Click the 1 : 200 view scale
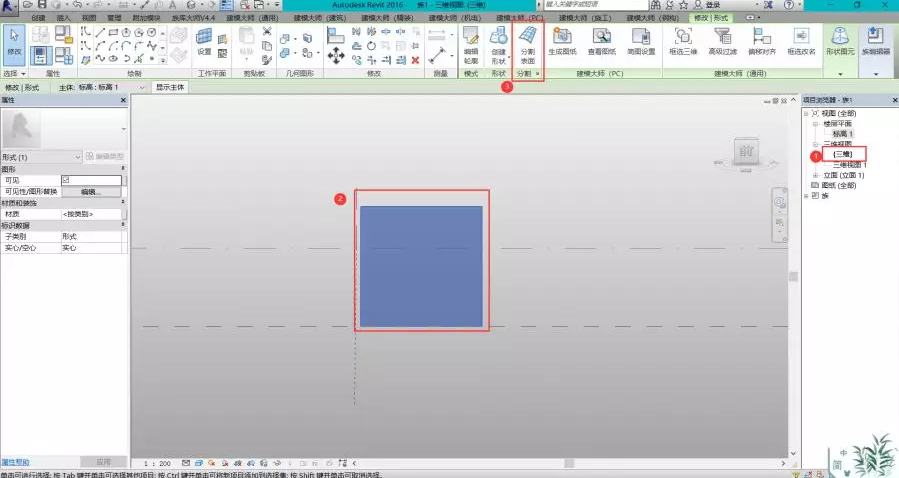 (157, 463)
